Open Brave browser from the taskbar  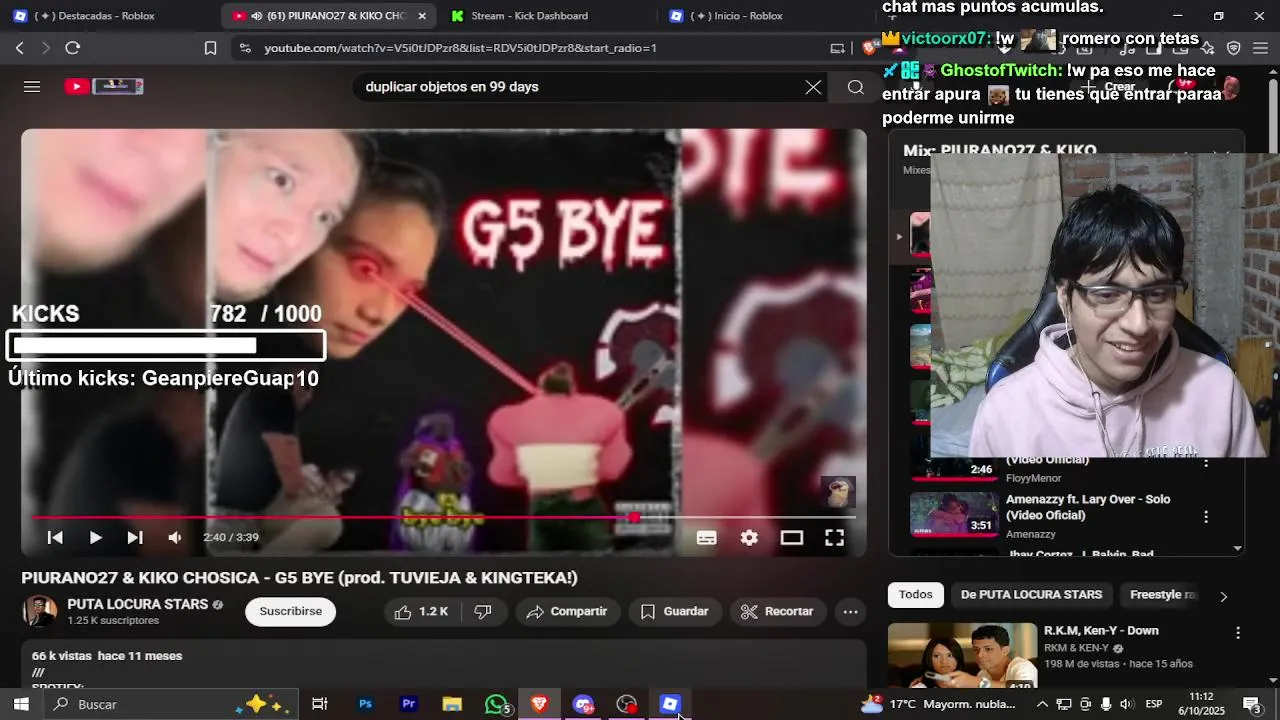(539, 704)
